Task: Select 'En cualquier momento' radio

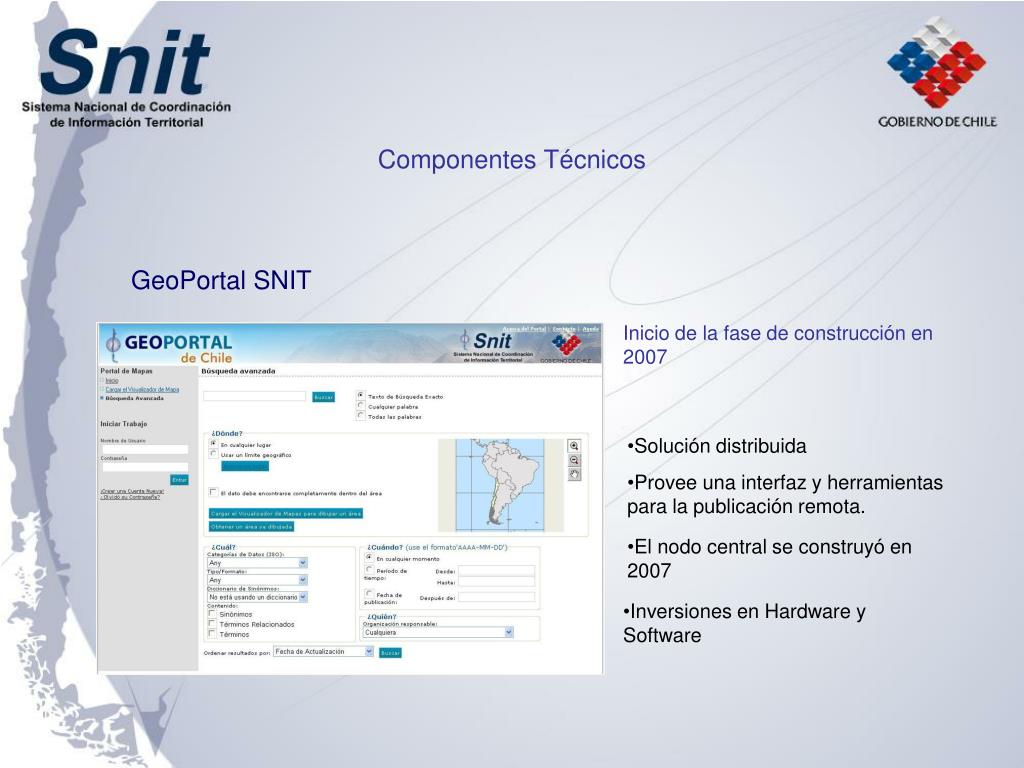Action: pyautogui.click(x=369, y=558)
